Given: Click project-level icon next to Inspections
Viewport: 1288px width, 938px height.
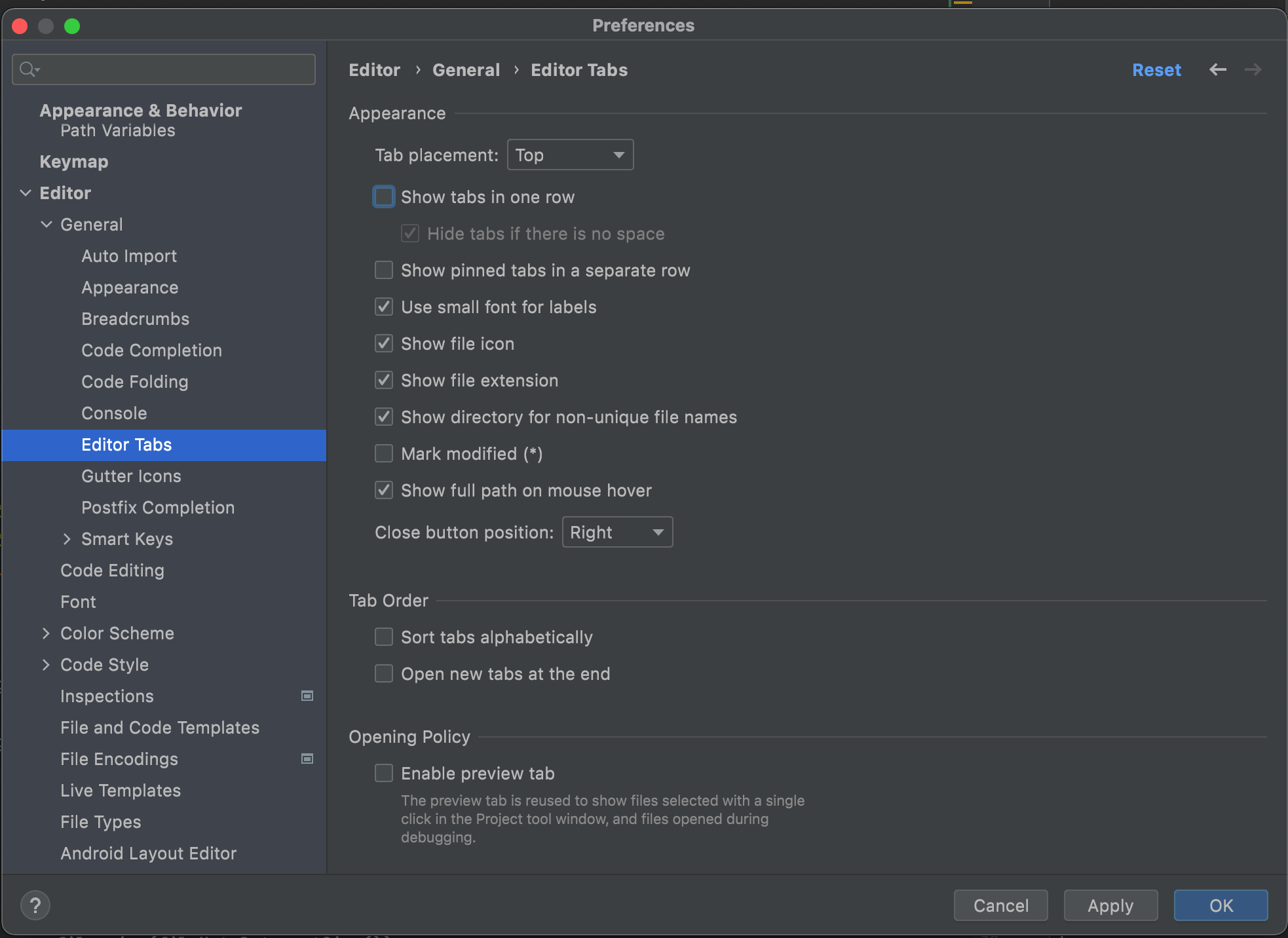Looking at the screenshot, I should (307, 696).
